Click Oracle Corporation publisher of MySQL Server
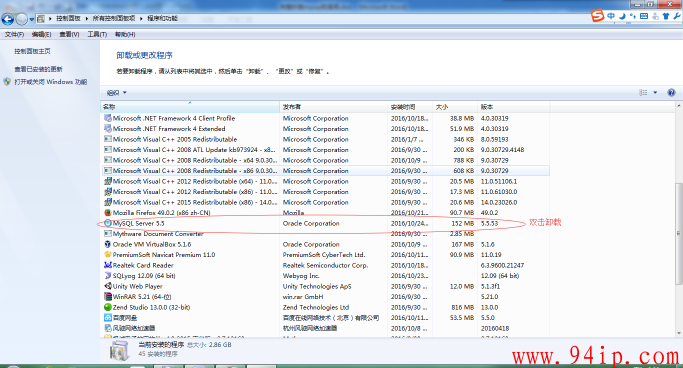The width and height of the screenshot is (683, 368). [x=311, y=223]
